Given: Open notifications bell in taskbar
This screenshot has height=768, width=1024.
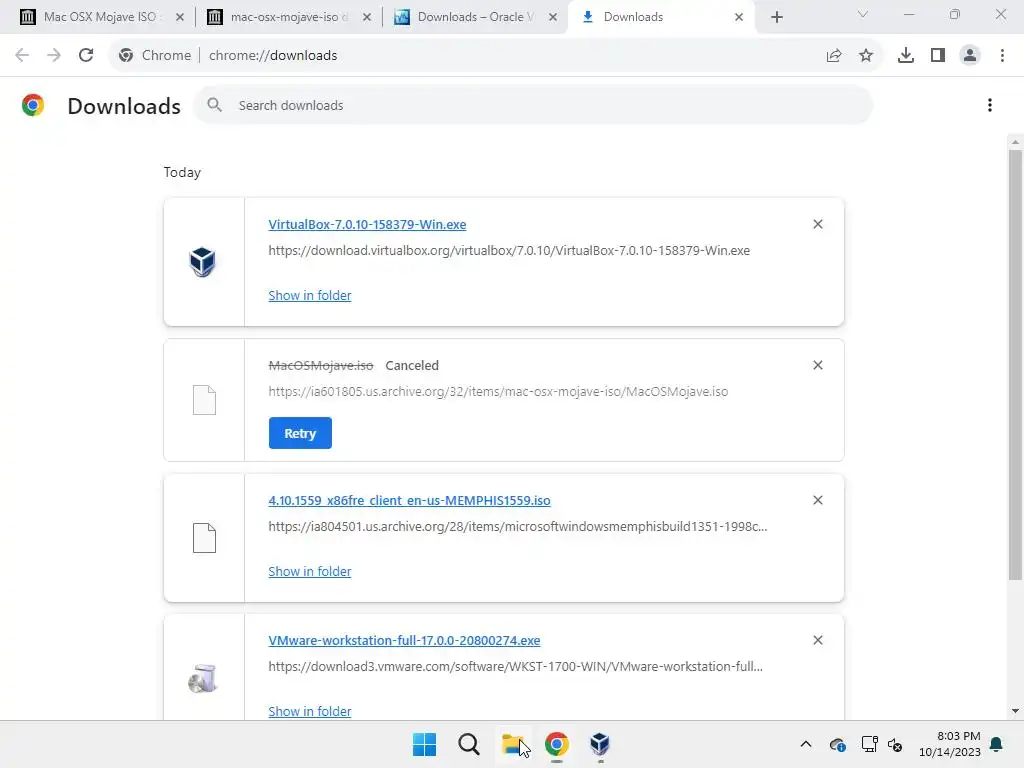Looking at the screenshot, I should click(x=996, y=744).
